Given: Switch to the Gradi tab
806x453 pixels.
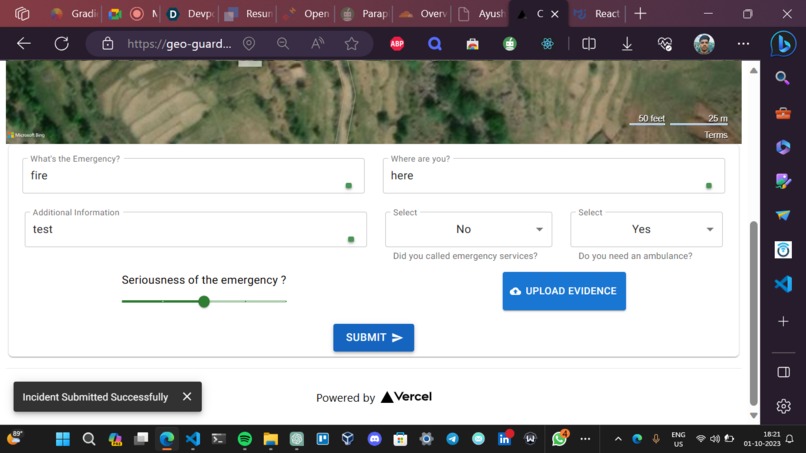Looking at the screenshot, I should point(74,14).
